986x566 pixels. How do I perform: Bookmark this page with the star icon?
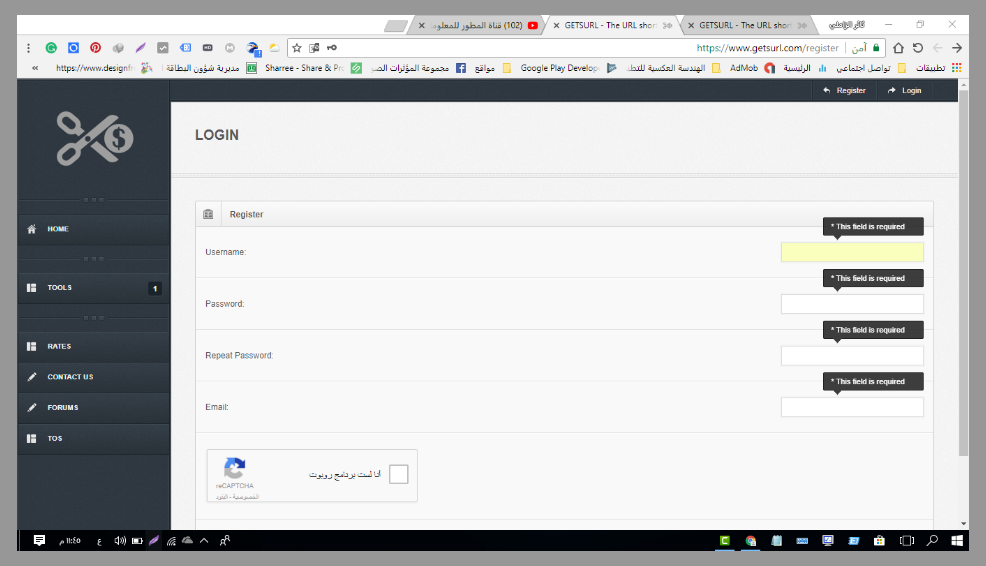click(297, 48)
